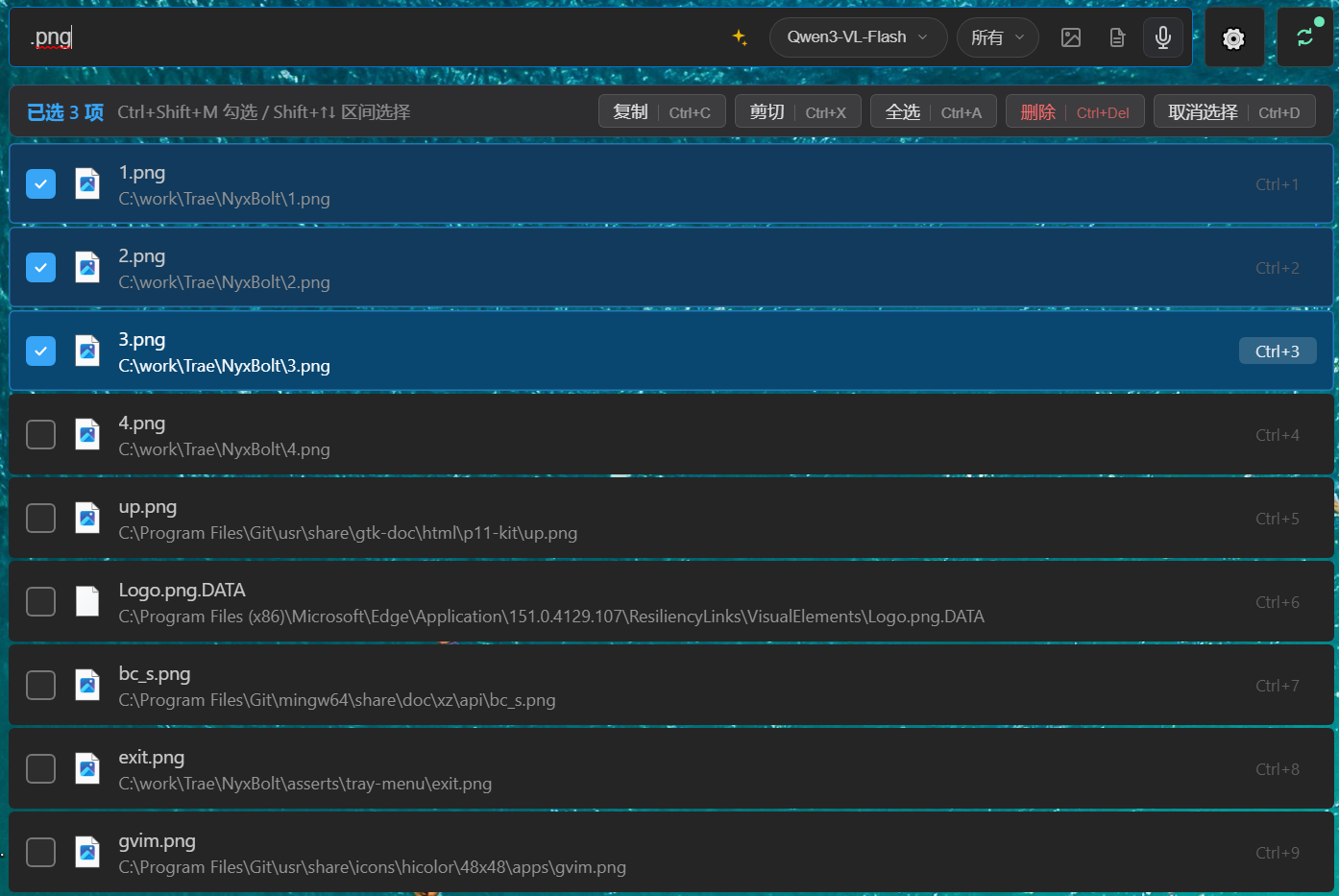Select the Logo.png.DATA file name

[183, 590]
